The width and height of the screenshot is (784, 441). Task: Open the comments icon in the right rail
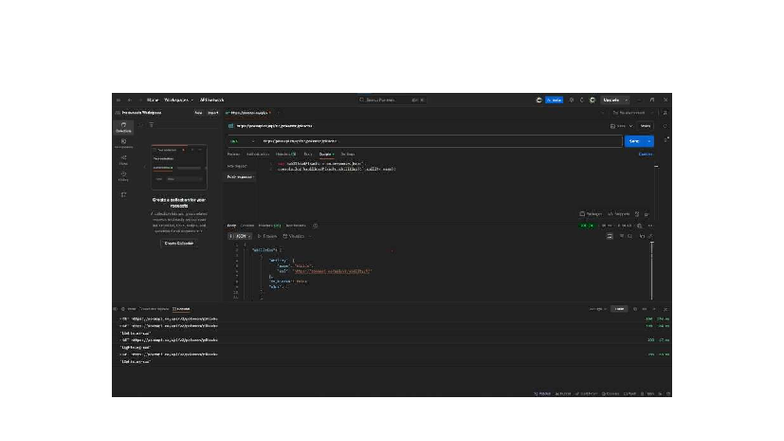click(665, 126)
